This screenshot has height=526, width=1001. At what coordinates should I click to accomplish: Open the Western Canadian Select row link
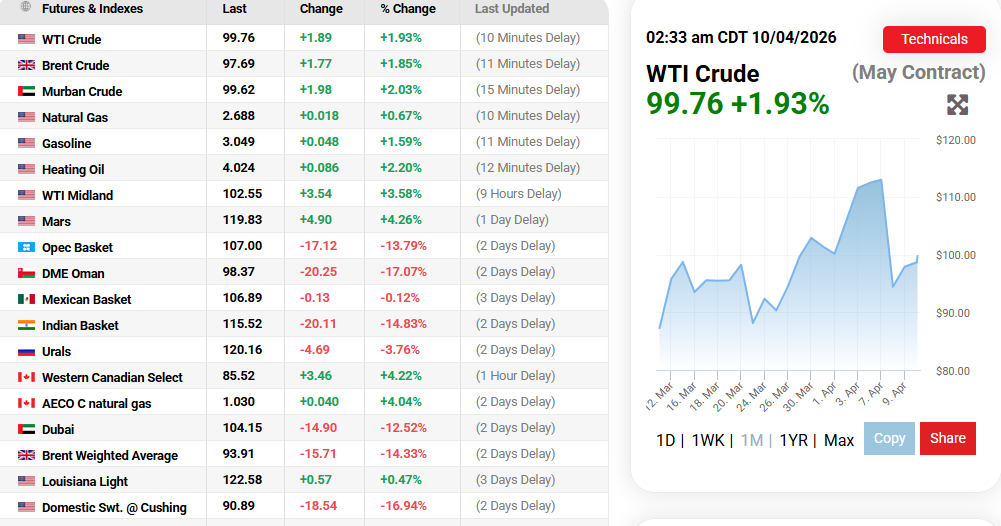click(112, 377)
